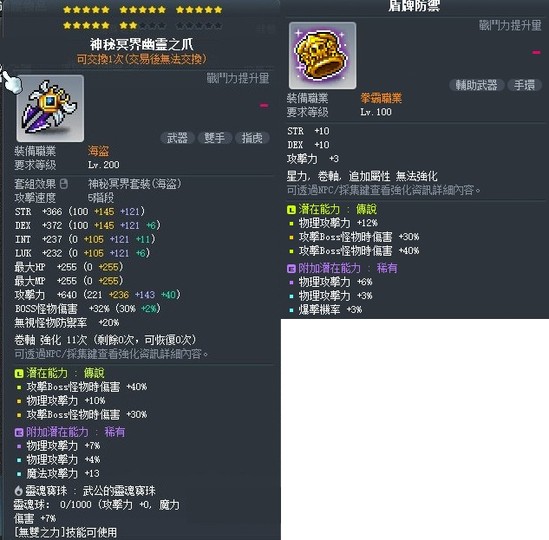Viewport: 549px width, 540px height.
Task: Click the purple additional potential icon on shield tooltip
Action: [x=291, y=268]
